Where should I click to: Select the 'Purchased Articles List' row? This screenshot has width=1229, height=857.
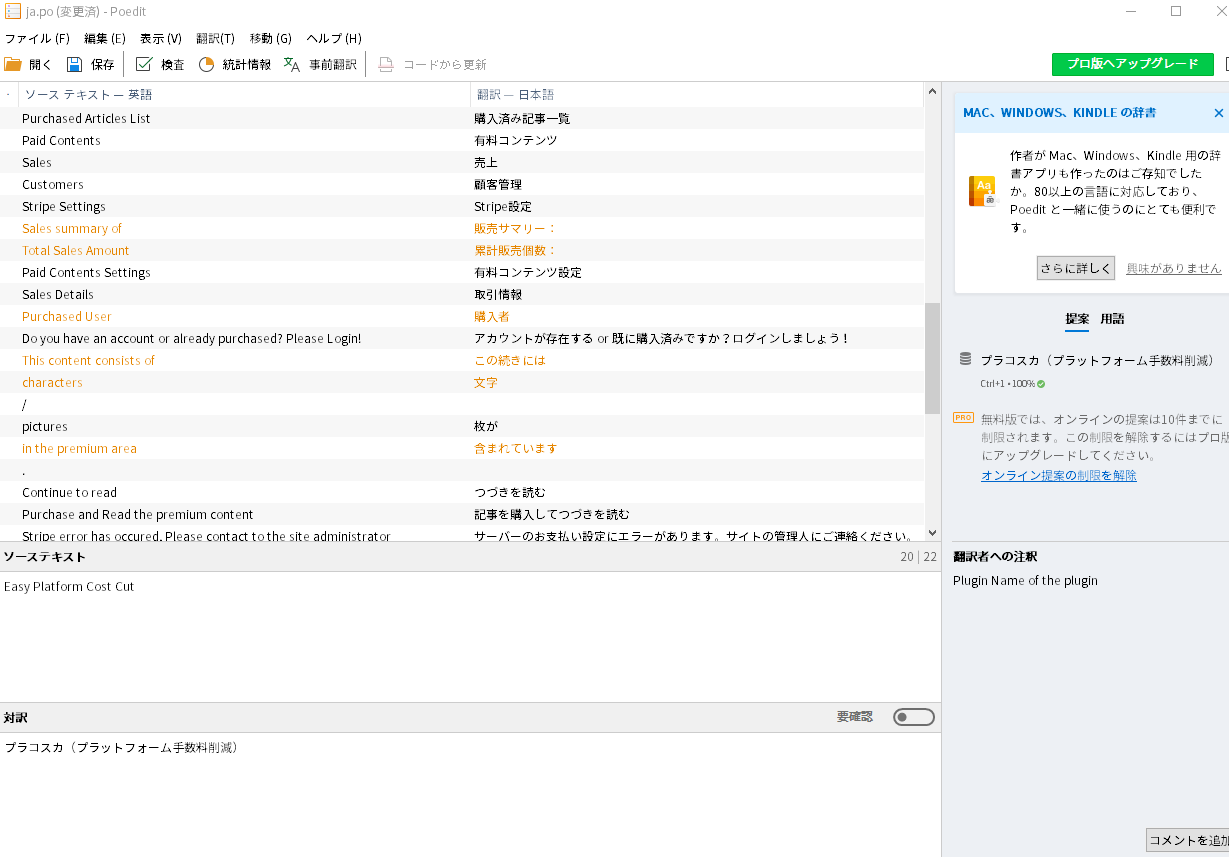click(x=462, y=118)
